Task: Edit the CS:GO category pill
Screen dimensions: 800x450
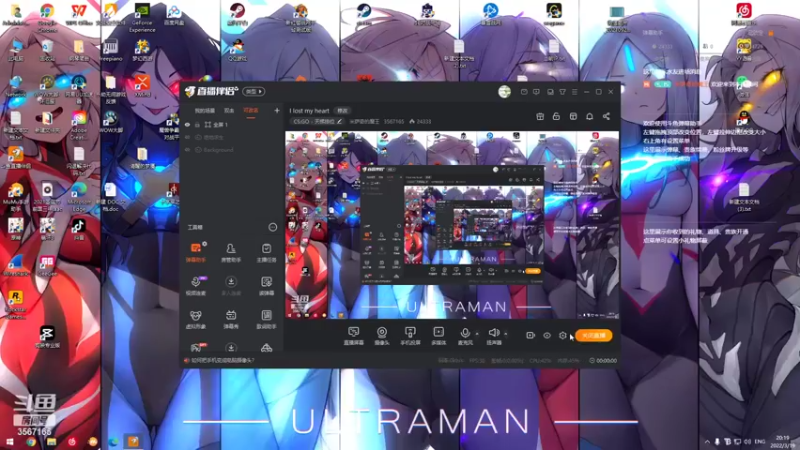Action: pos(317,121)
